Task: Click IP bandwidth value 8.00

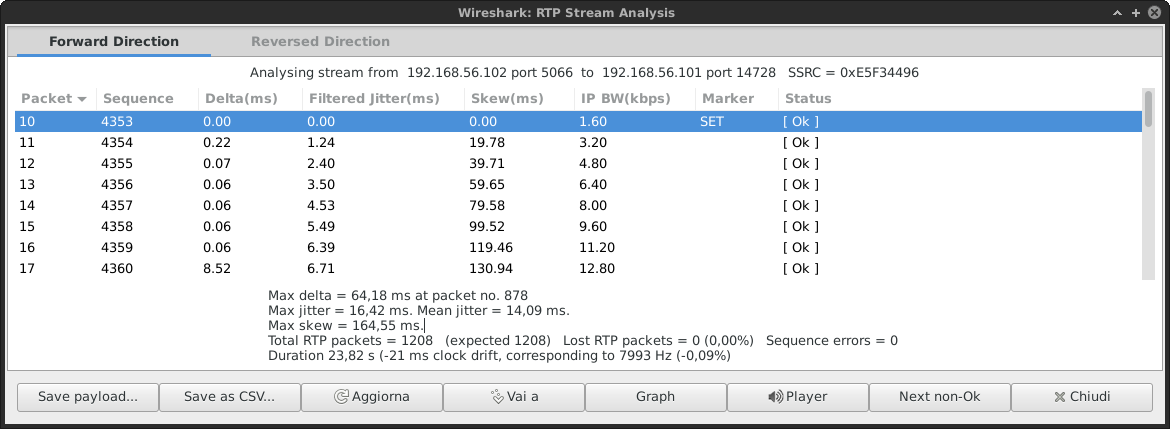Action: pos(592,205)
